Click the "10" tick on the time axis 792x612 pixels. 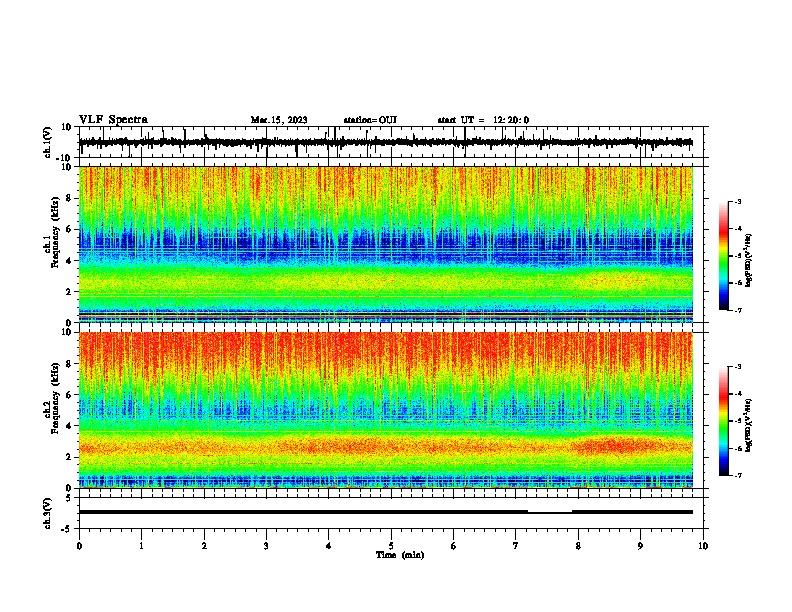coord(703,546)
